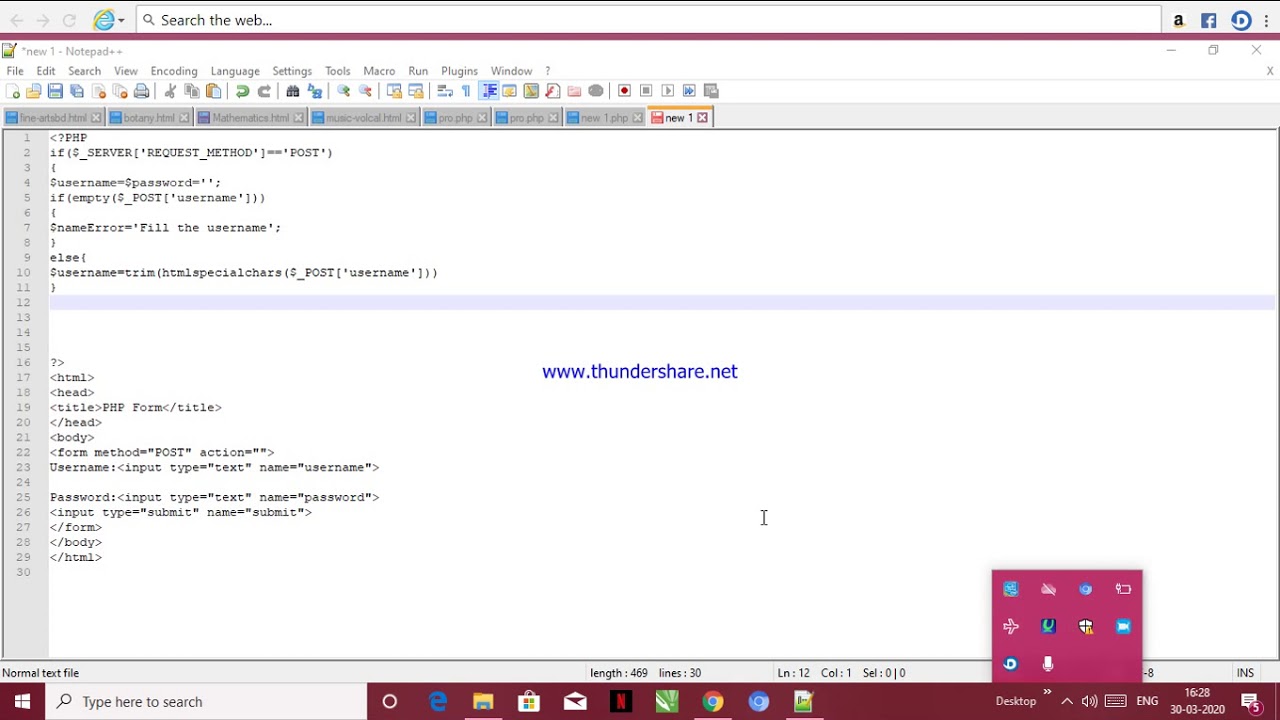Open the browser logo dropdown arrow
This screenshot has width=1280, height=720.
point(121,20)
